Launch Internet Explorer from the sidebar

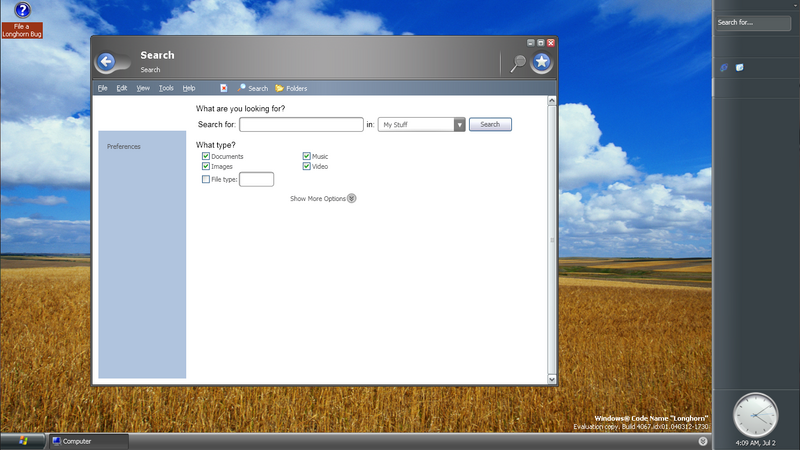pos(723,68)
